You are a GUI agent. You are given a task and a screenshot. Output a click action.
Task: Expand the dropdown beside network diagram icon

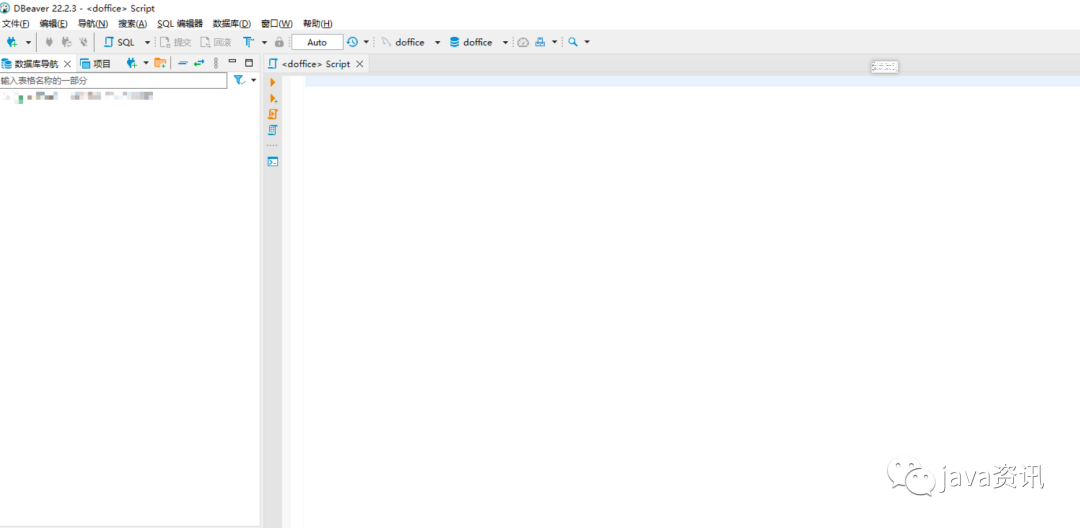point(554,43)
